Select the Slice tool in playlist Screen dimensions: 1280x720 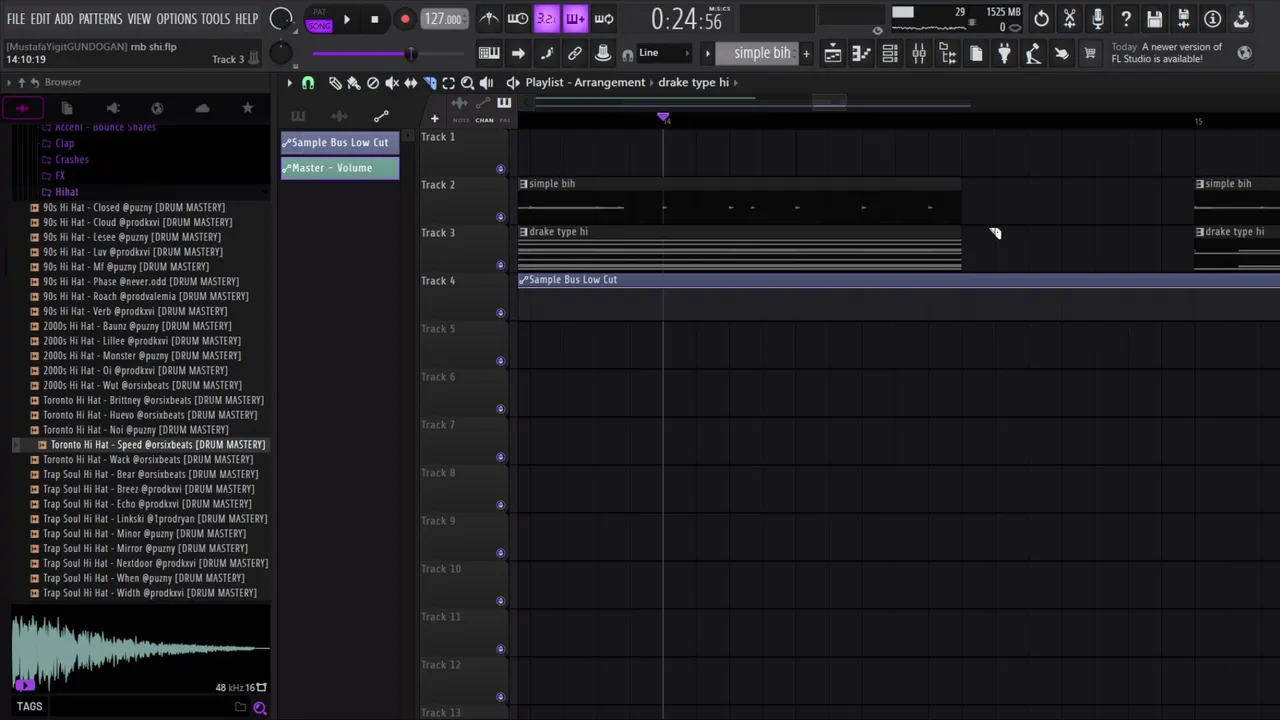click(429, 83)
